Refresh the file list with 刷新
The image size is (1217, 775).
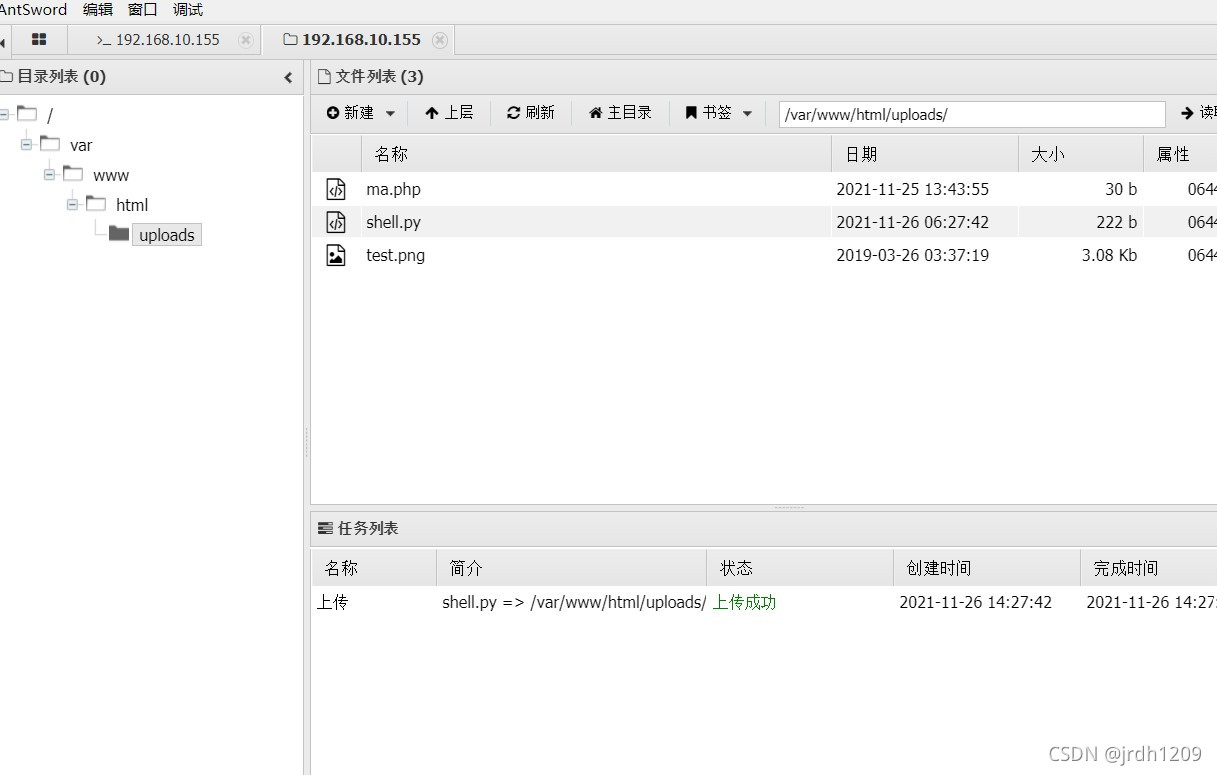530,113
